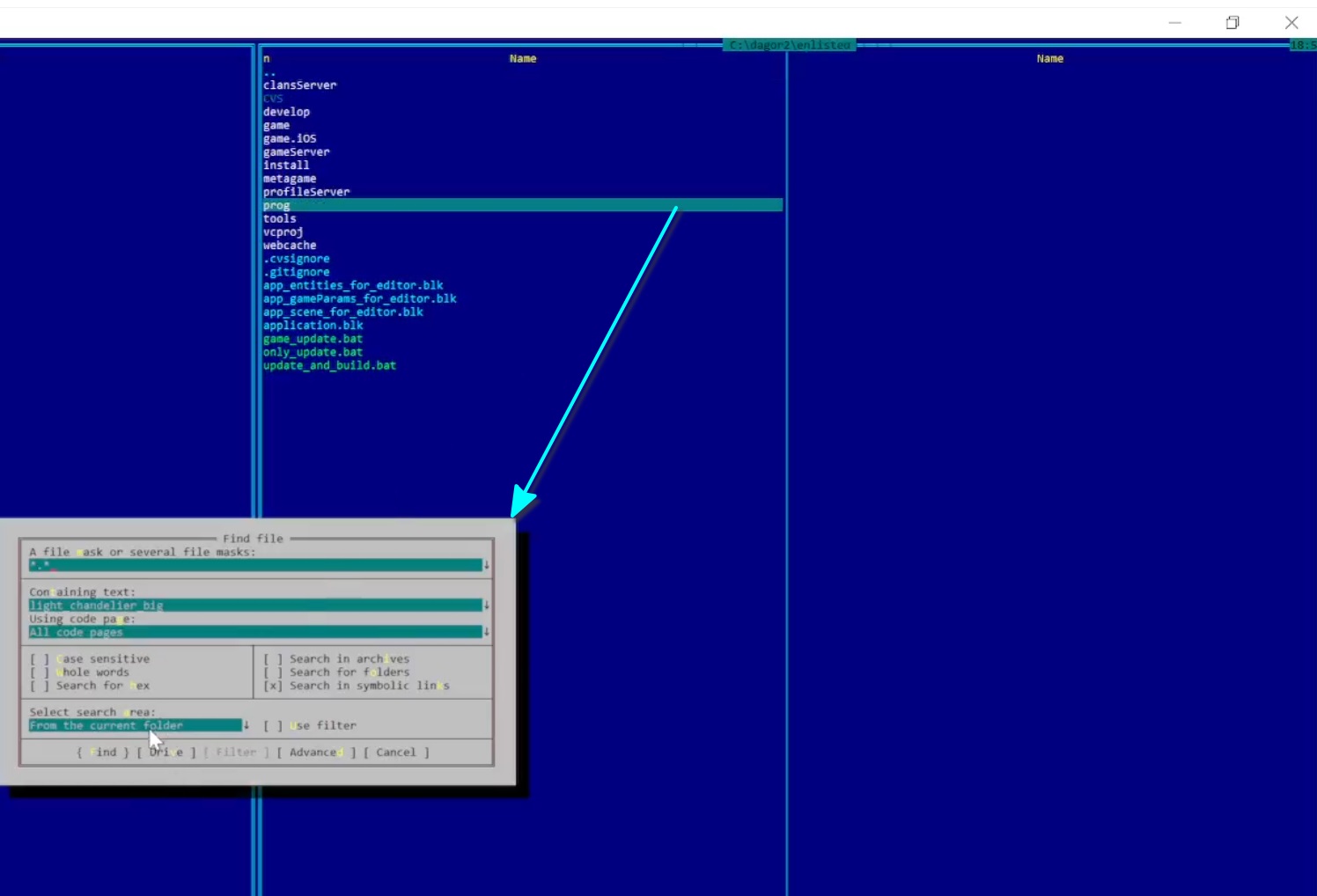The width and height of the screenshot is (1317, 896).
Task: Click the Name column header in right panel
Action: [1049, 59]
